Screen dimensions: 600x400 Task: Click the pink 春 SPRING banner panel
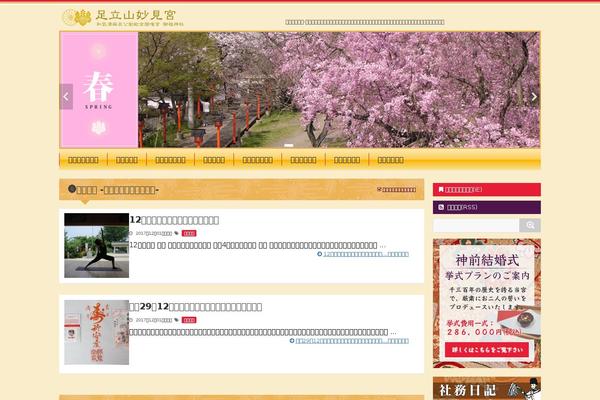(99, 90)
